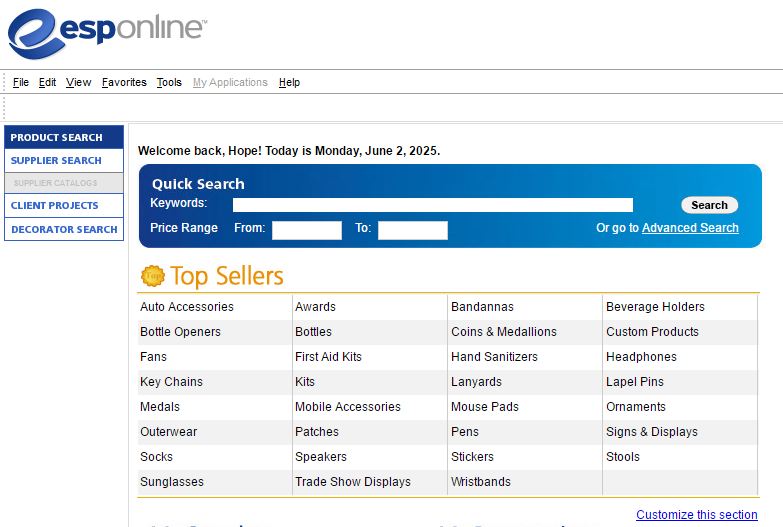Select the Fans category
This screenshot has height=527, width=783.
pos(153,357)
